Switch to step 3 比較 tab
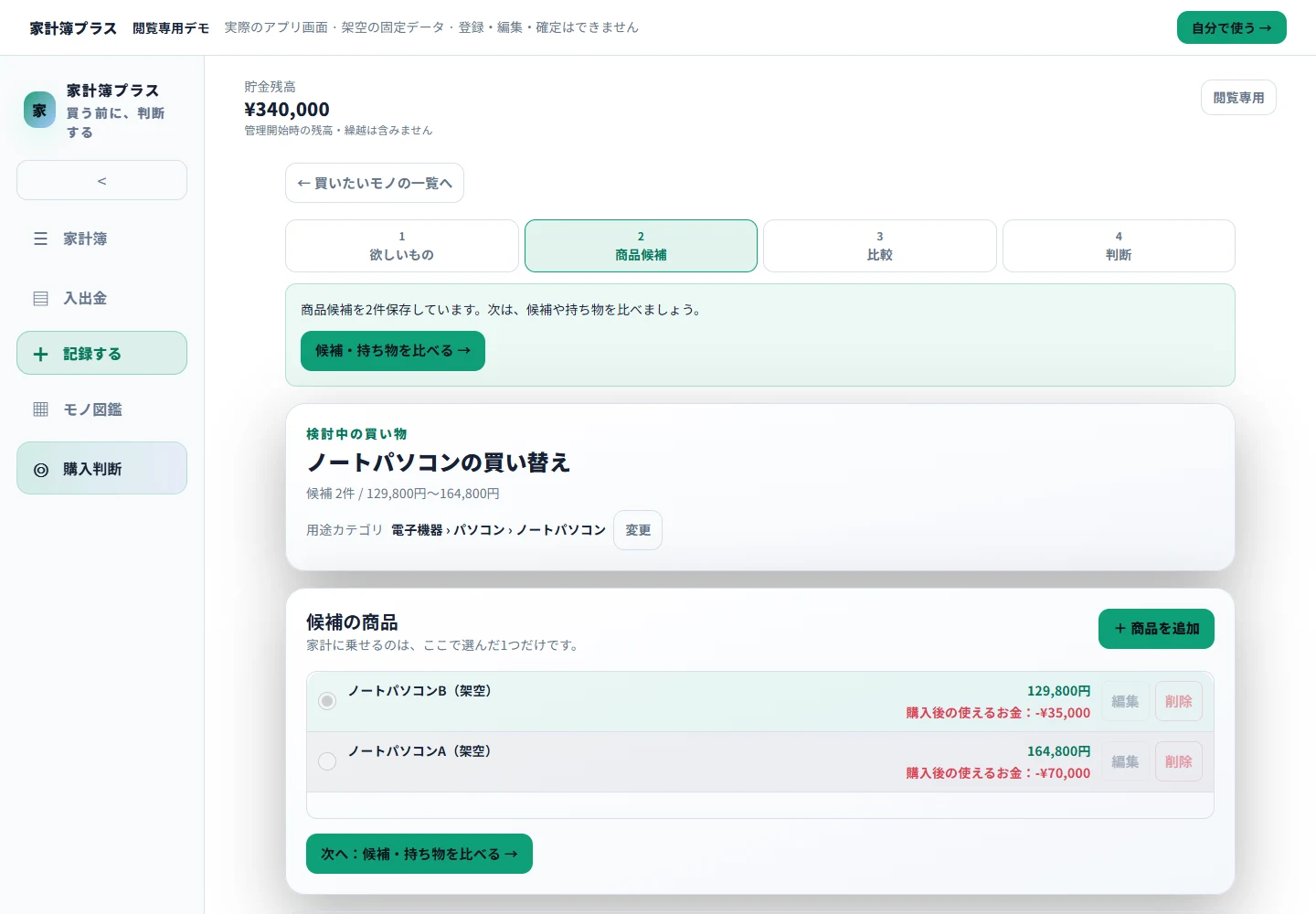The width and height of the screenshot is (1316, 914). point(880,246)
